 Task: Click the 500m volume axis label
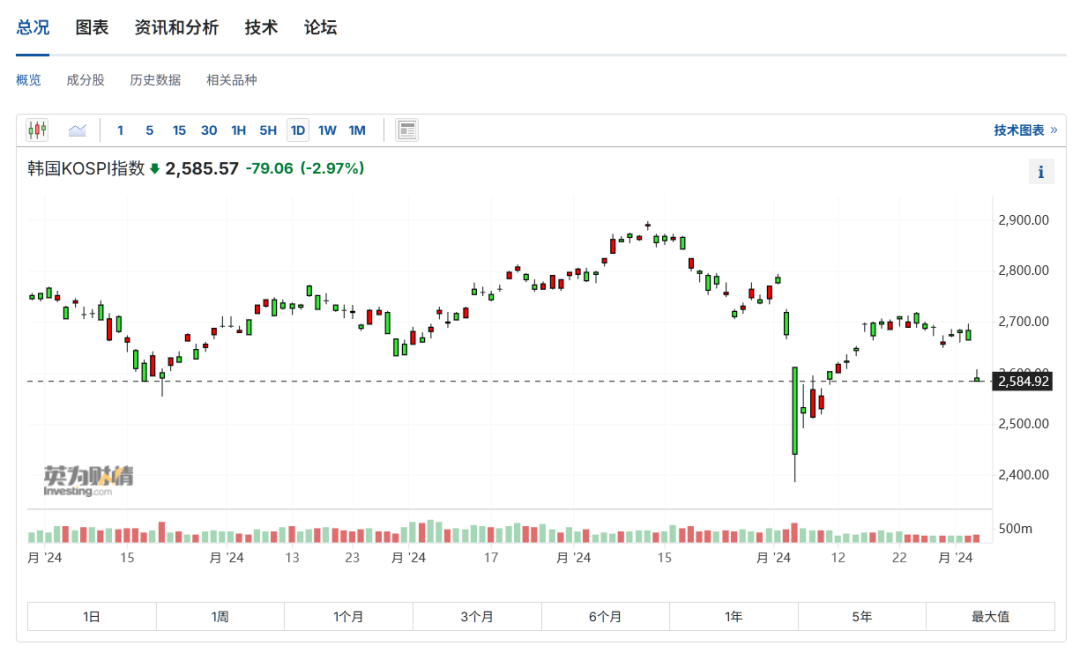tap(1015, 529)
